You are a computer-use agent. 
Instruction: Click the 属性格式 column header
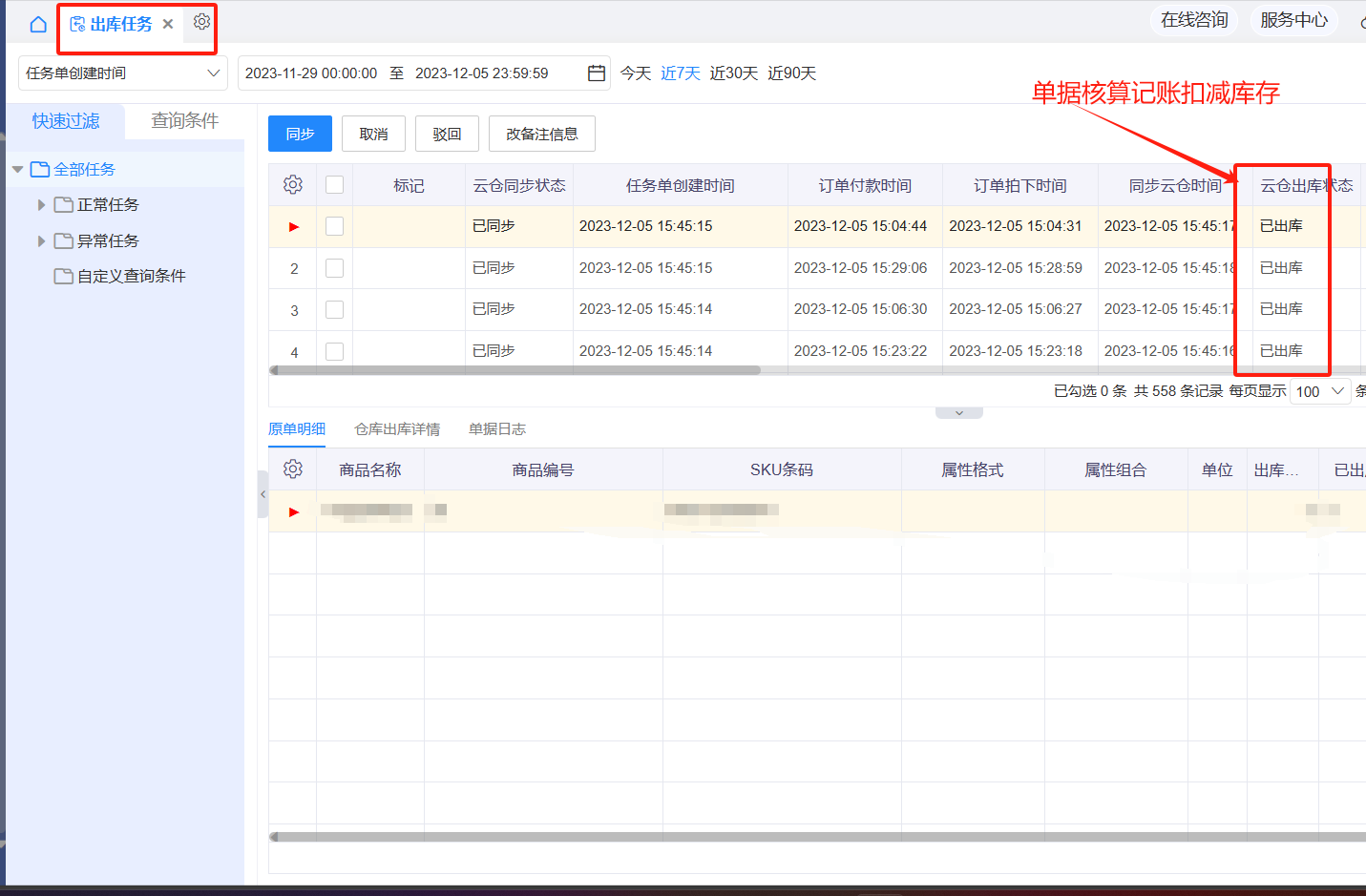tap(973, 469)
